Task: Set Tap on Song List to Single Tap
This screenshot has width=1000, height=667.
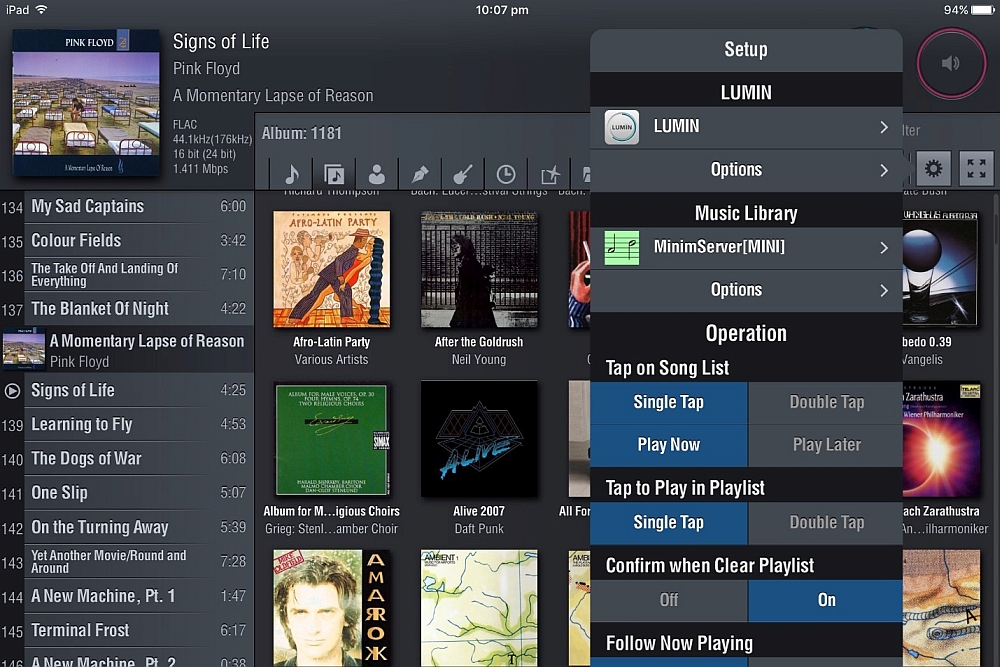Action: pos(668,402)
